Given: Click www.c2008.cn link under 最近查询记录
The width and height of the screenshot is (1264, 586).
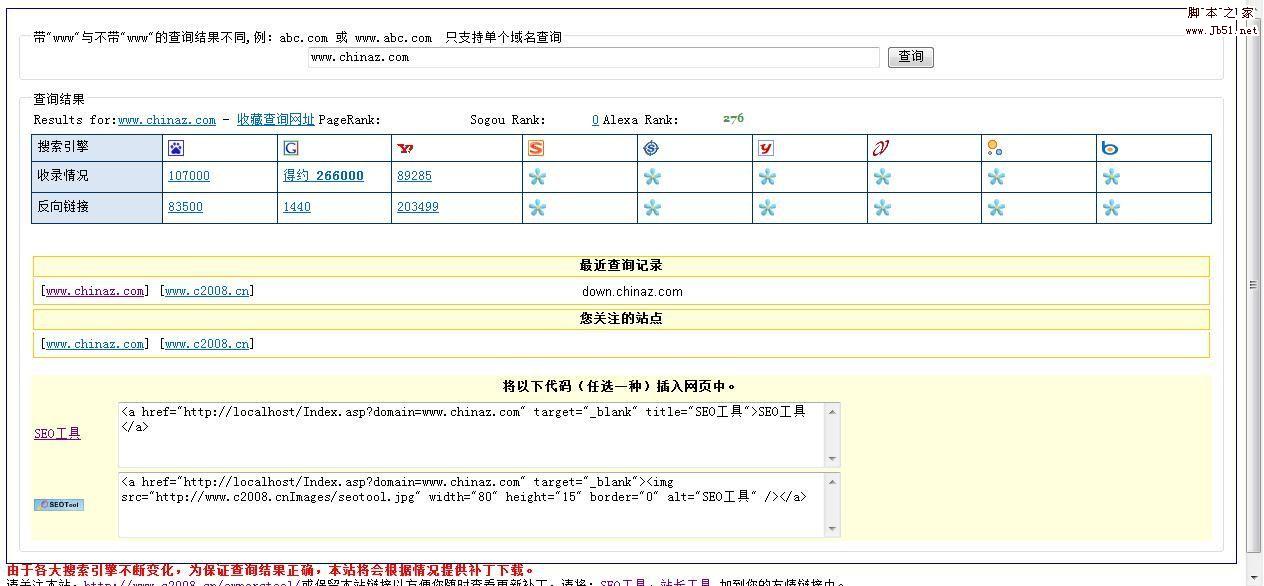Looking at the screenshot, I should click(x=207, y=291).
